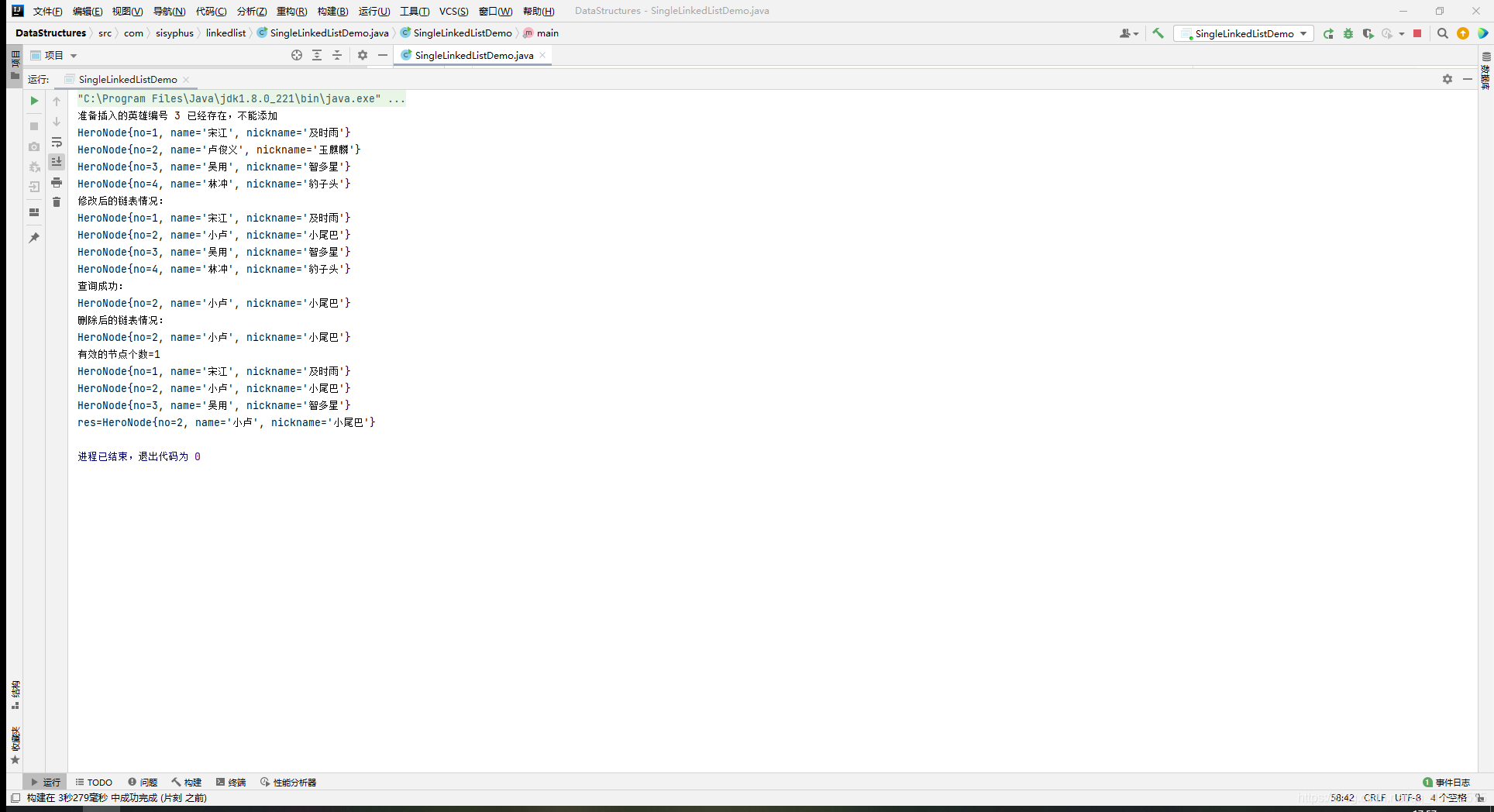Click the colorful plugin icon at top right

[1482, 33]
